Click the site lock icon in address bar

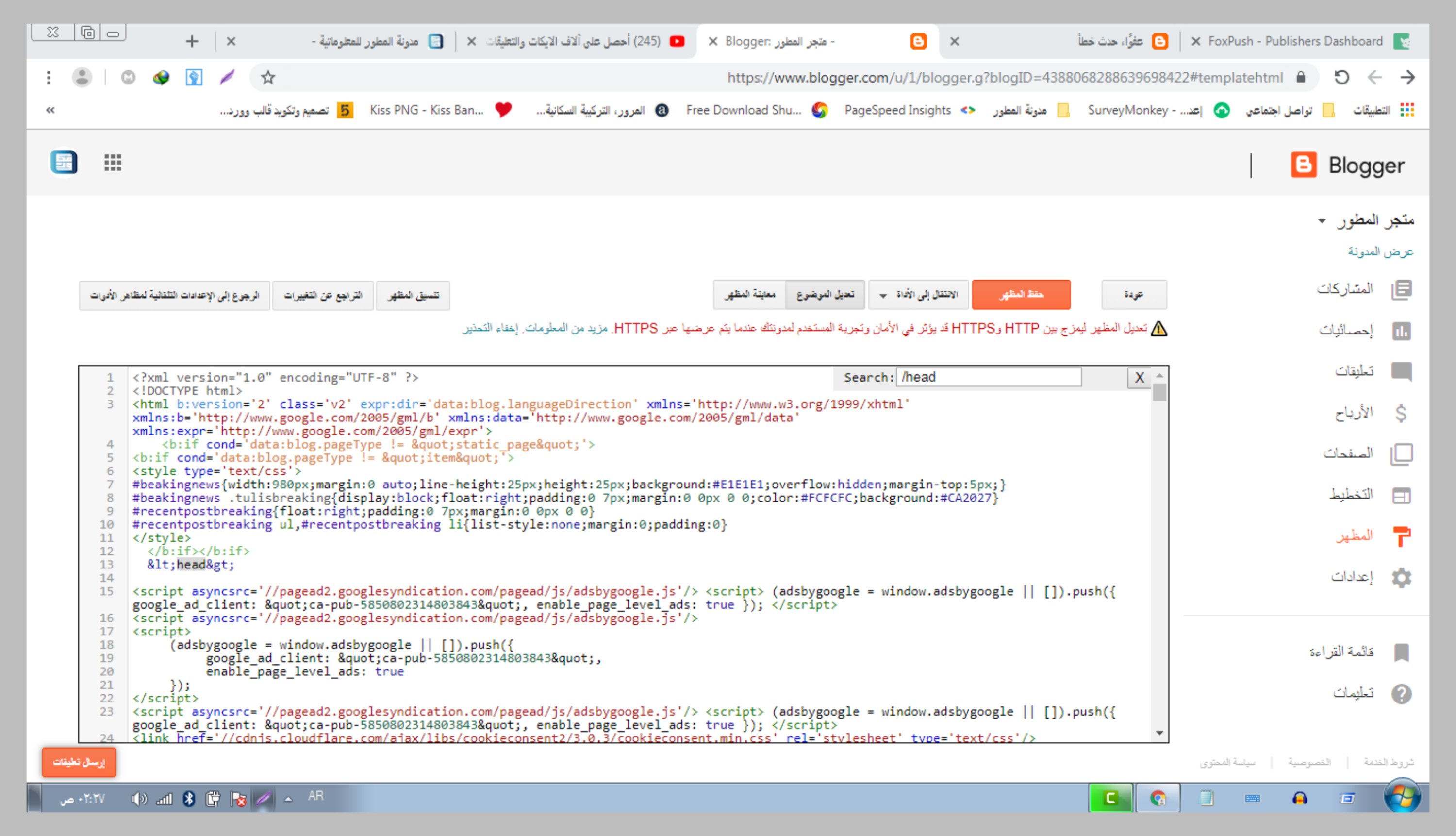pyautogui.click(x=1301, y=78)
